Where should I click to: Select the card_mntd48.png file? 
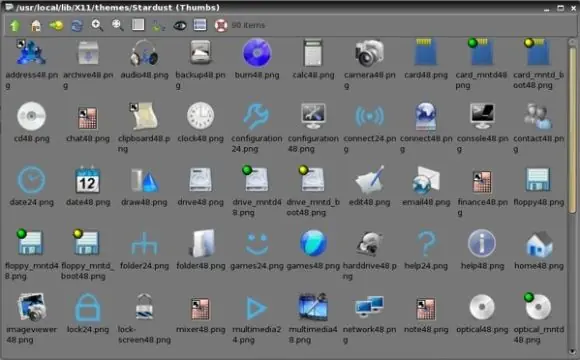(x=481, y=52)
